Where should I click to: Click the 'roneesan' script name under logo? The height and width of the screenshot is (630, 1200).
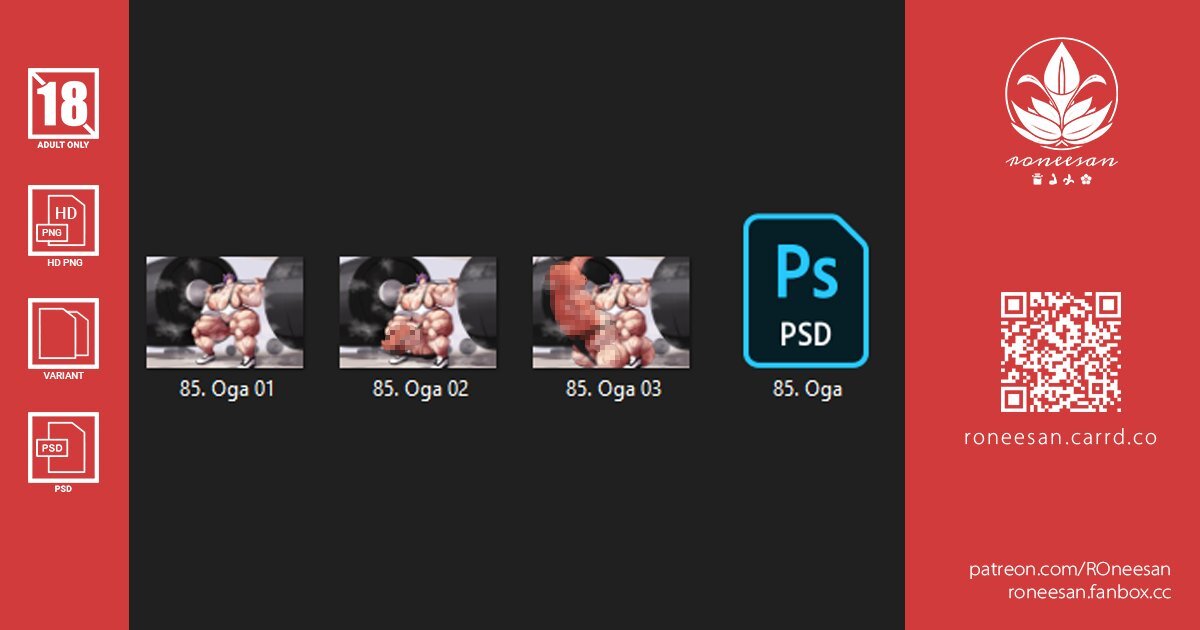pos(1061,162)
